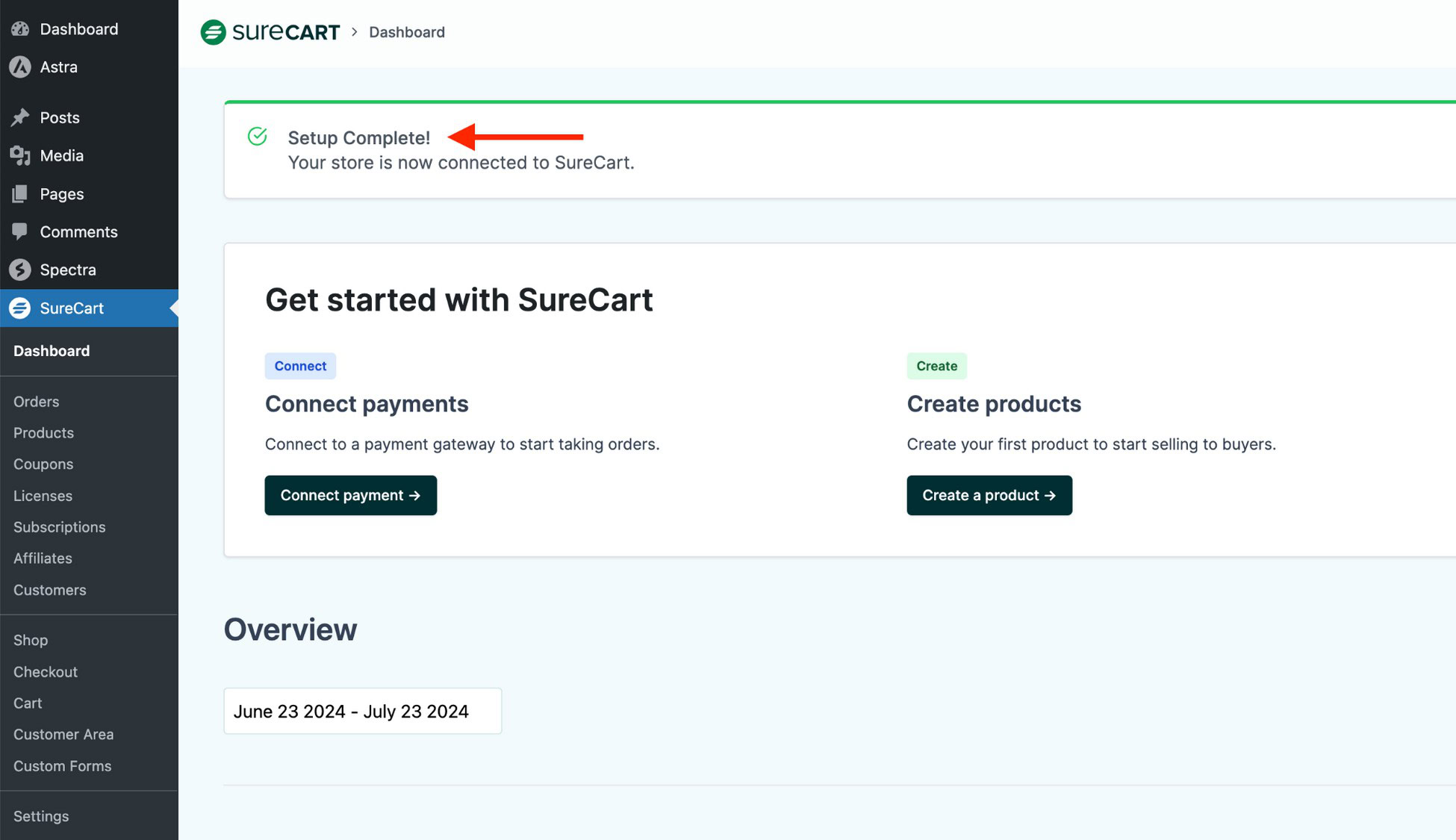1456x840 pixels.
Task: Click the green Setup Complete checkmark icon
Action: pos(258,136)
